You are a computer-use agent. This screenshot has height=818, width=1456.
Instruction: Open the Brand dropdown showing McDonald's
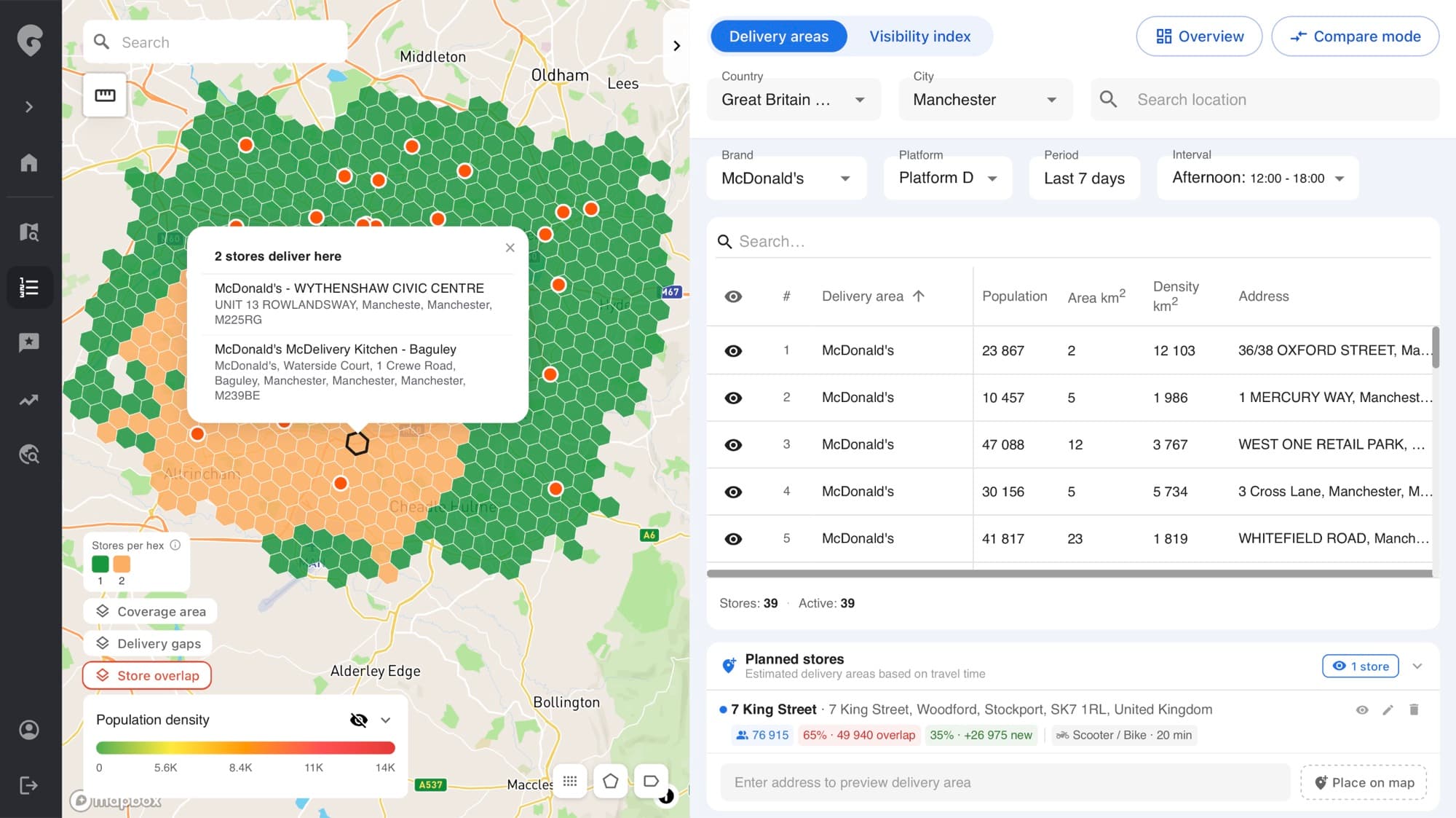786,178
